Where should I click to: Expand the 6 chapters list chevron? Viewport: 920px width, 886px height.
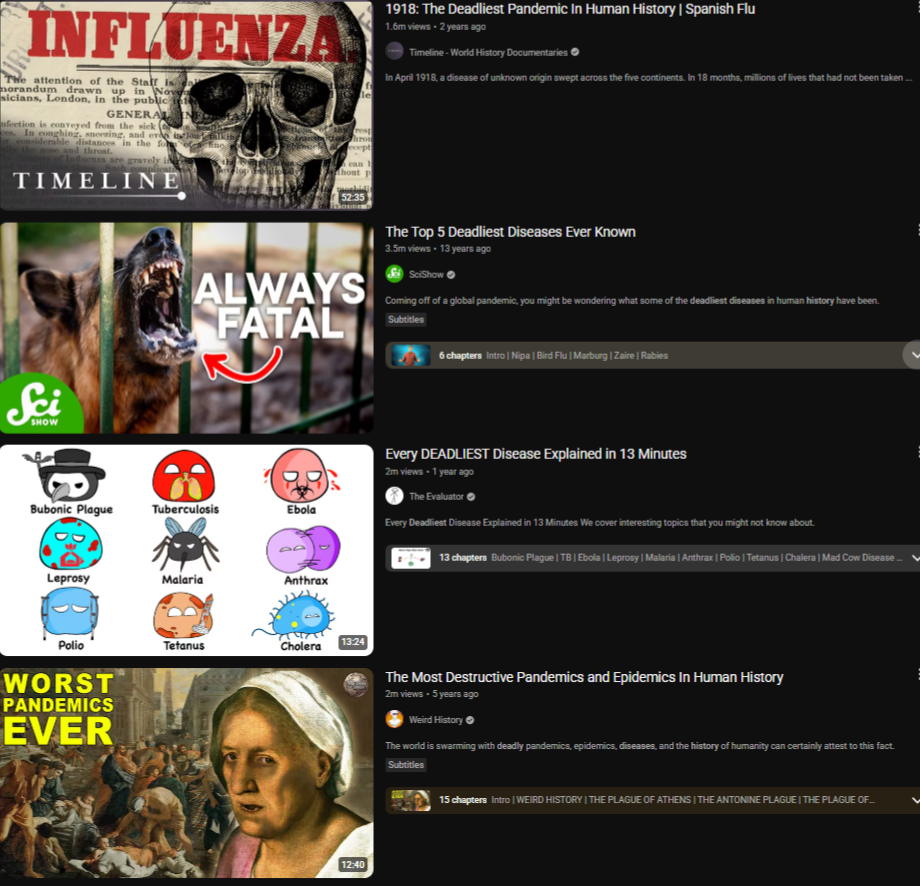(911, 355)
